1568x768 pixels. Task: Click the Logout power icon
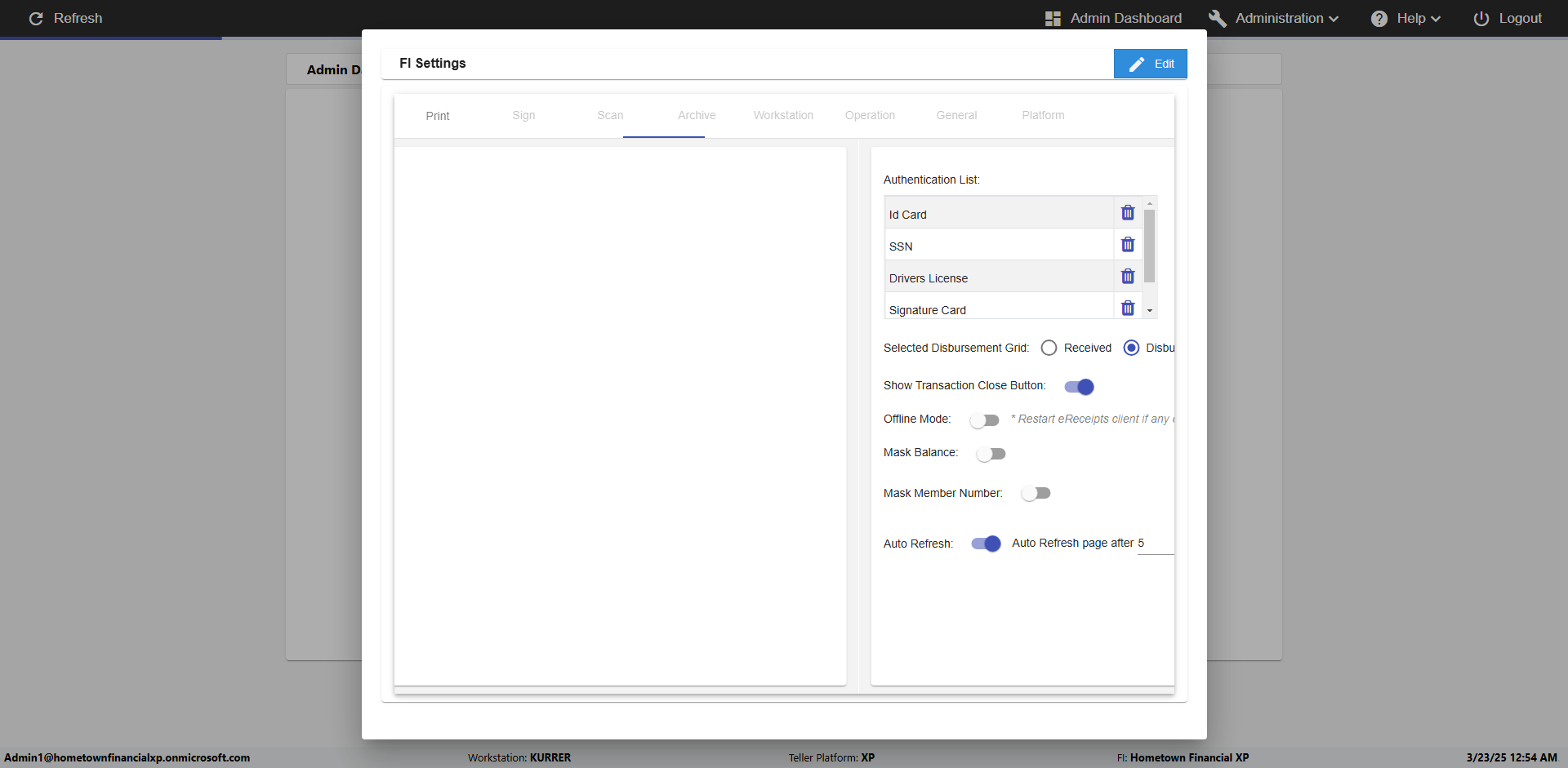(x=1481, y=18)
